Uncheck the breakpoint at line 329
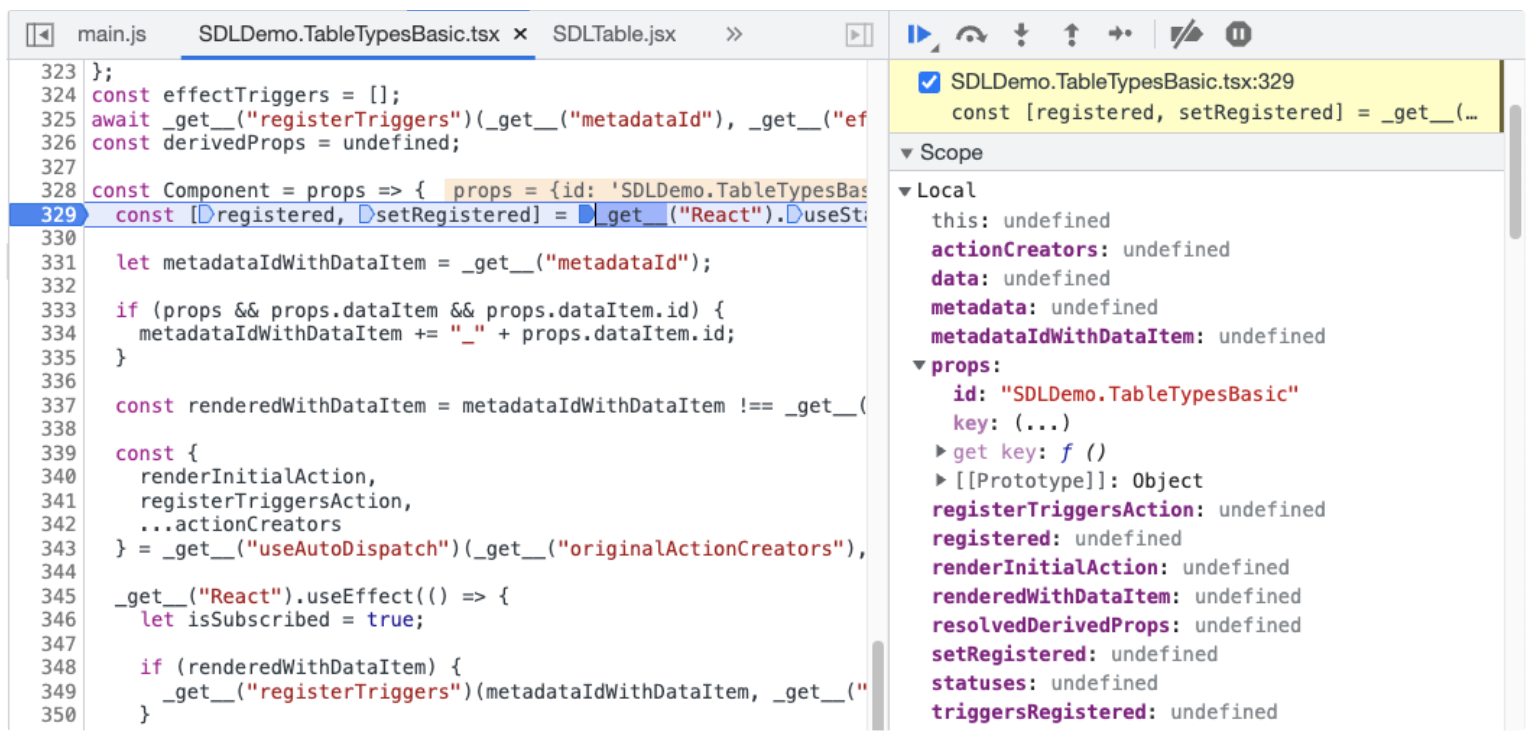 [928, 84]
